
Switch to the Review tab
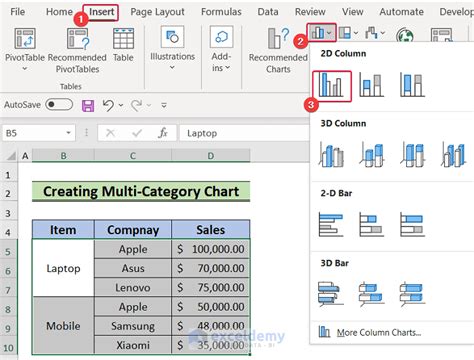pos(310,12)
